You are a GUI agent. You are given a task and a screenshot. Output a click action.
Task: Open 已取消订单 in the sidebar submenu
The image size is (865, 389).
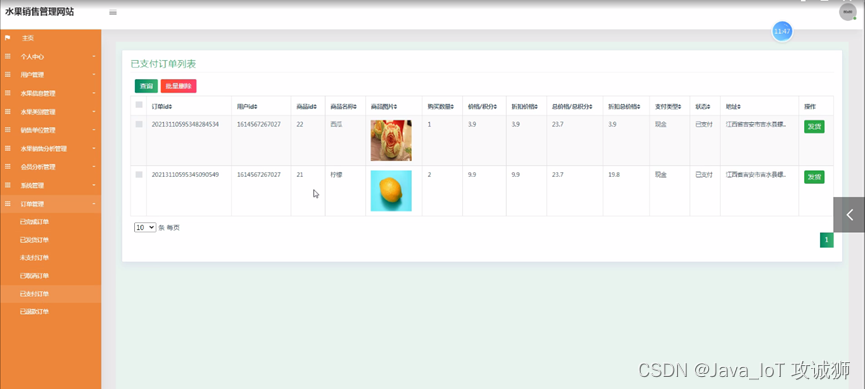point(34,276)
